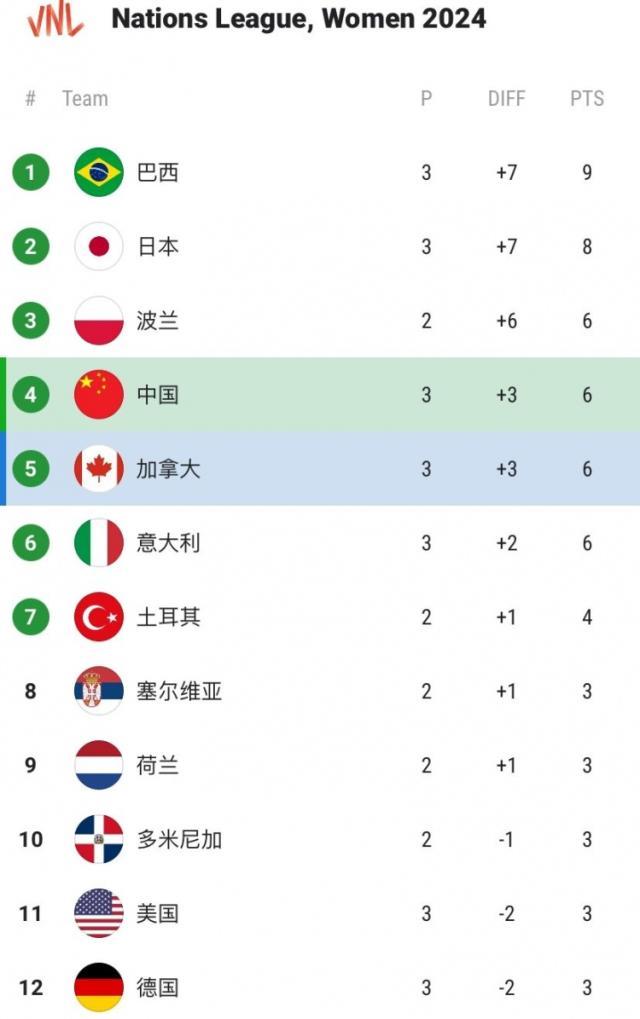Click the Team column header
This screenshot has width=640, height=1019.
point(86,98)
